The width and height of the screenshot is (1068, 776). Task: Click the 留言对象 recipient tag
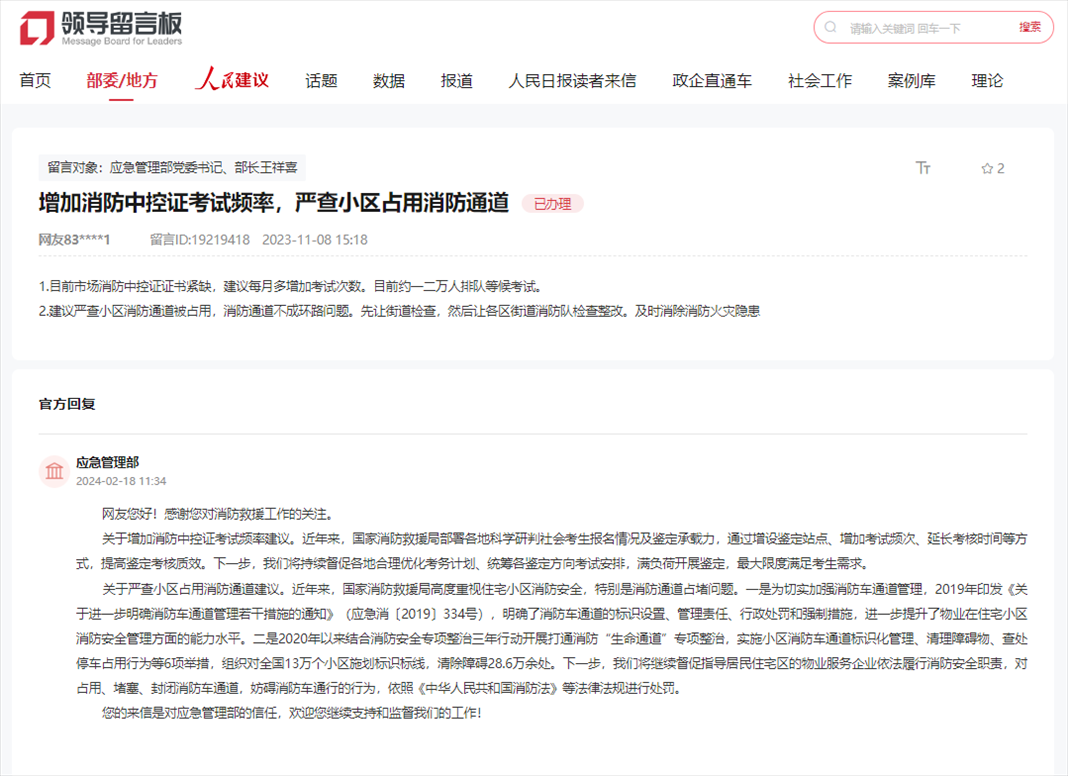pos(172,168)
